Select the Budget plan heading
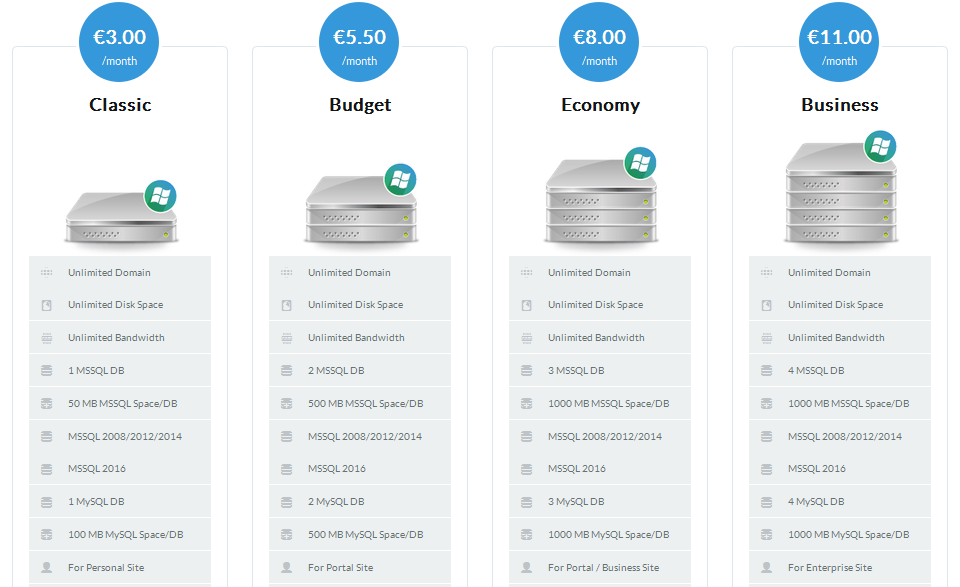The height and width of the screenshot is (587, 960). pyautogui.click(x=360, y=105)
